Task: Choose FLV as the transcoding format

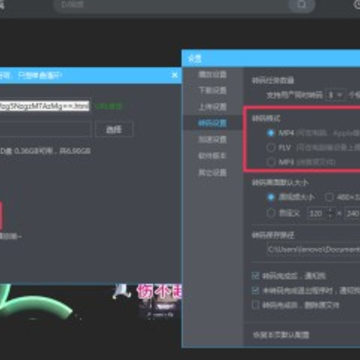Action: [x=270, y=147]
